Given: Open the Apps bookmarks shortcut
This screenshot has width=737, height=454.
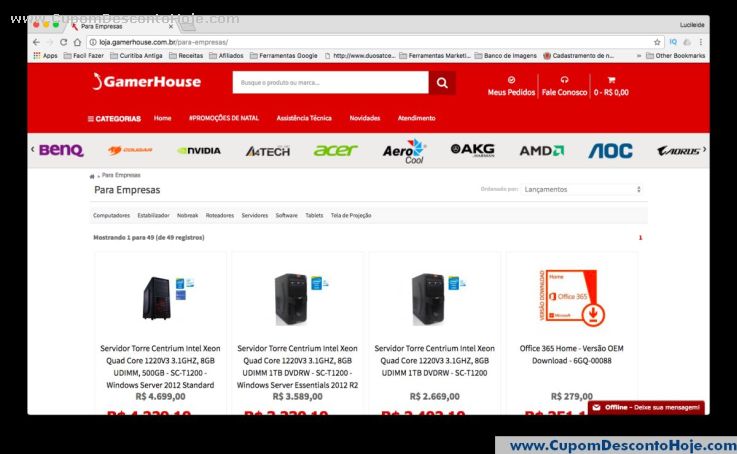Looking at the screenshot, I should (46, 55).
